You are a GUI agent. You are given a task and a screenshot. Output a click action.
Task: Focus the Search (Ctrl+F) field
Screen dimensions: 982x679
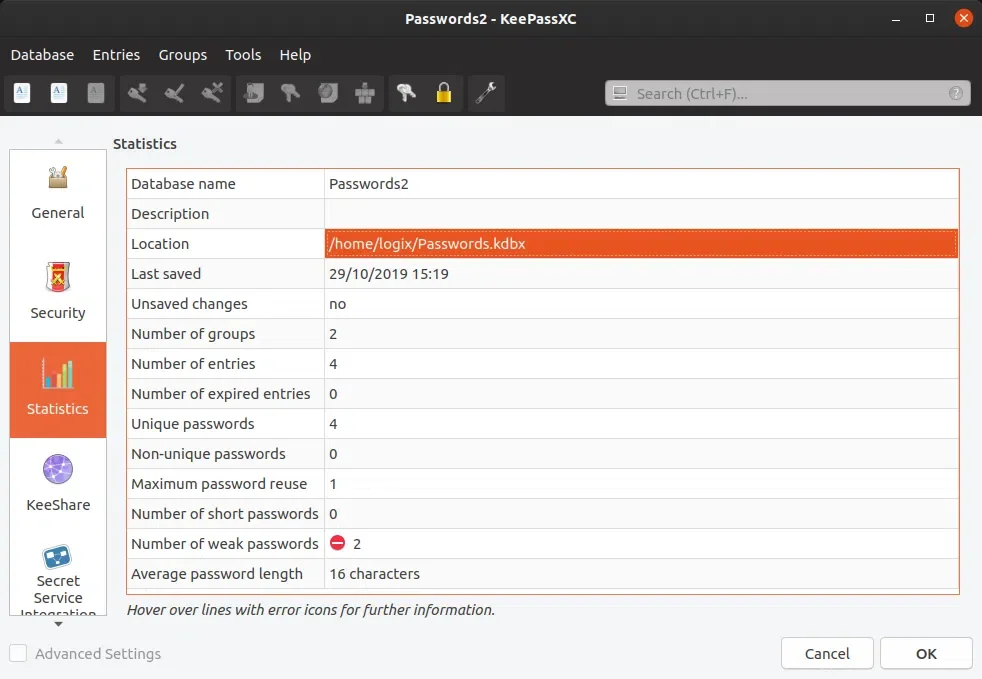tap(787, 93)
